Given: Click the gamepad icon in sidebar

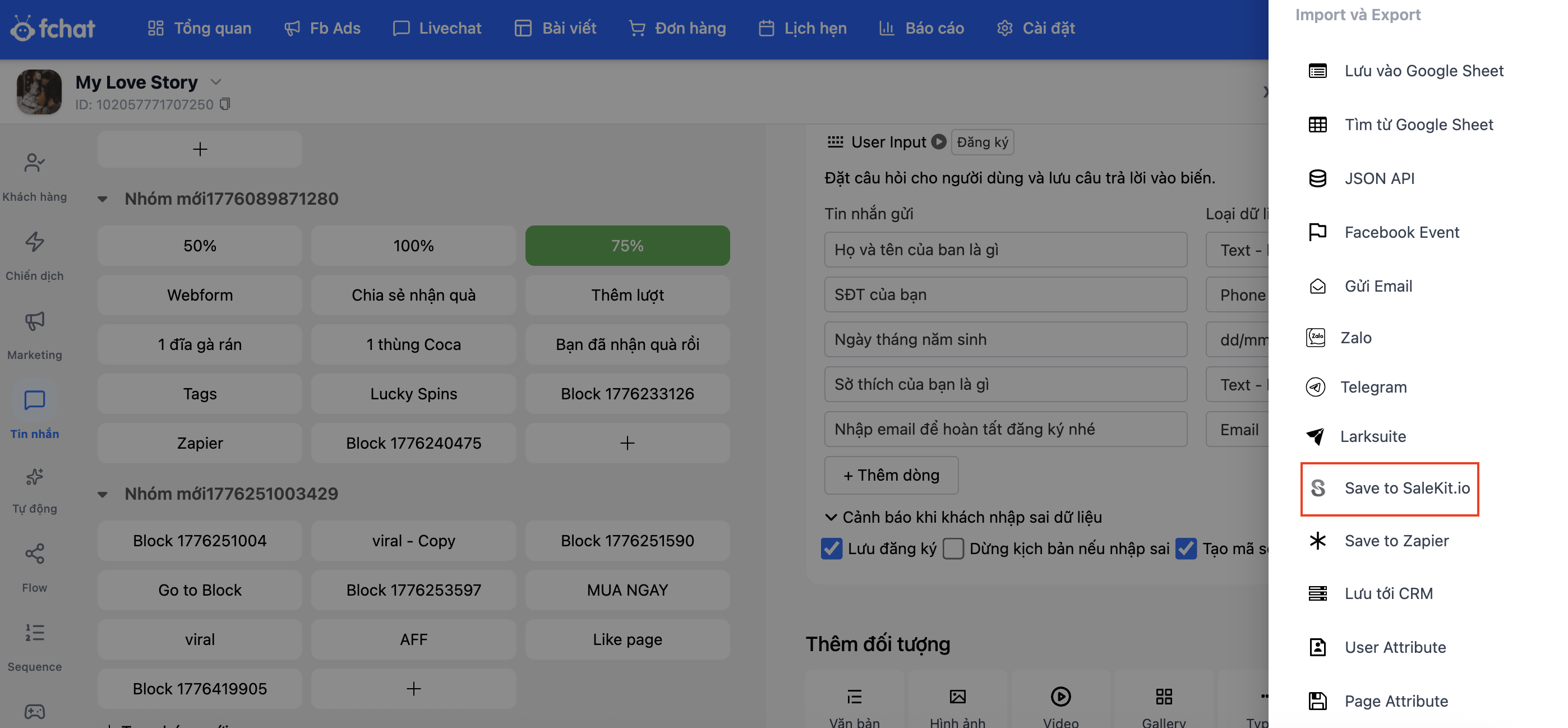Looking at the screenshot, I should (x=35, y=711).
